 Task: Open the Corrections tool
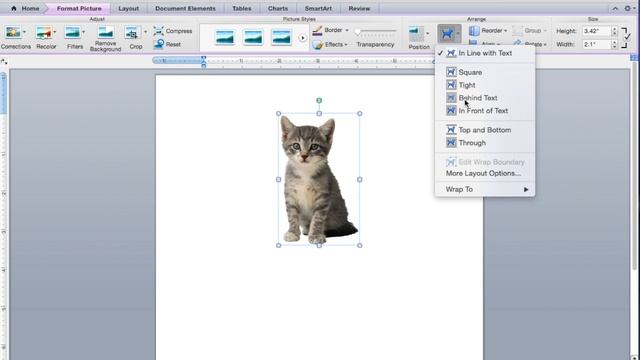tap(13, 32)
